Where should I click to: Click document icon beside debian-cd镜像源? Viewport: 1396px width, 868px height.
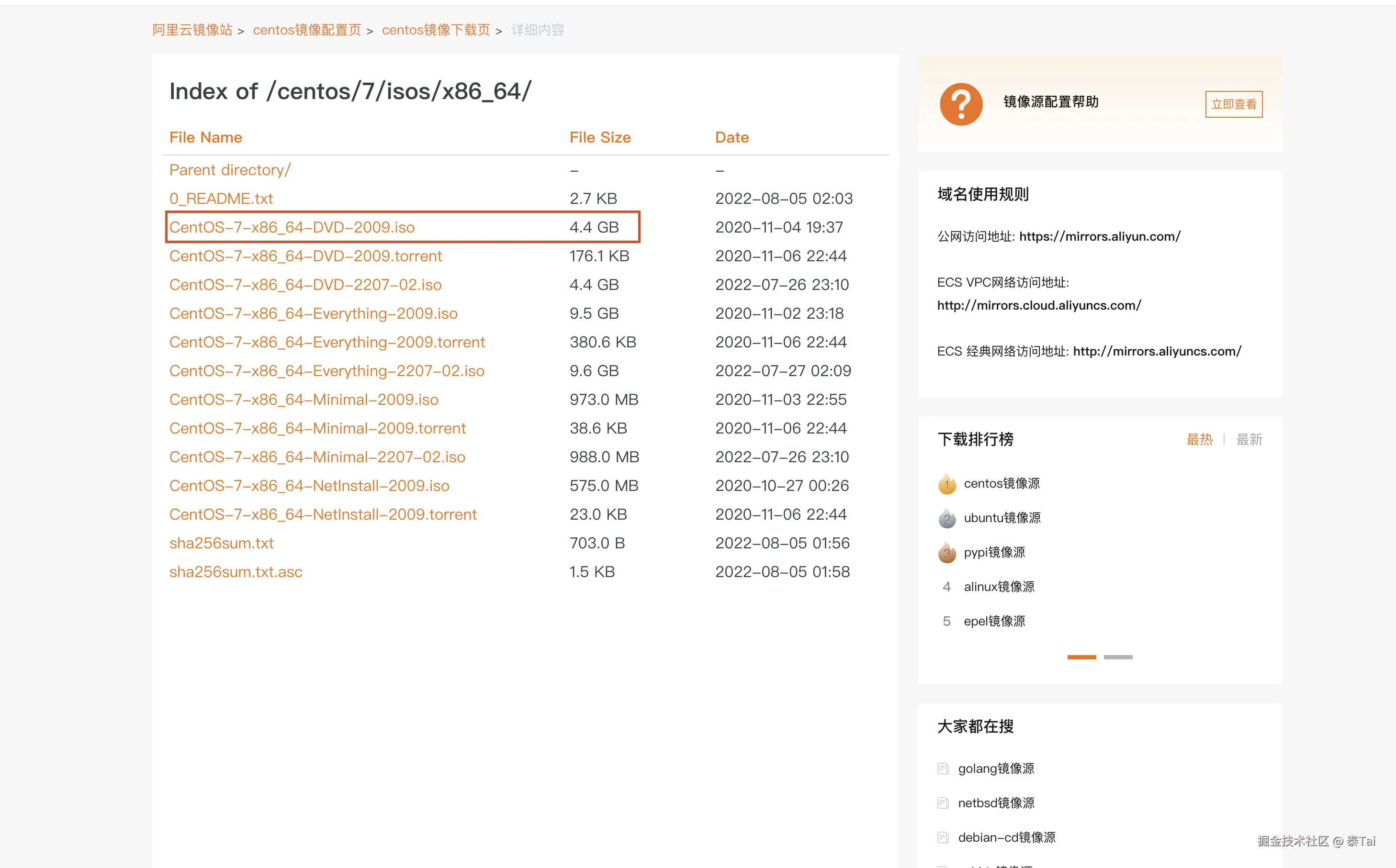tap(942, 837)
